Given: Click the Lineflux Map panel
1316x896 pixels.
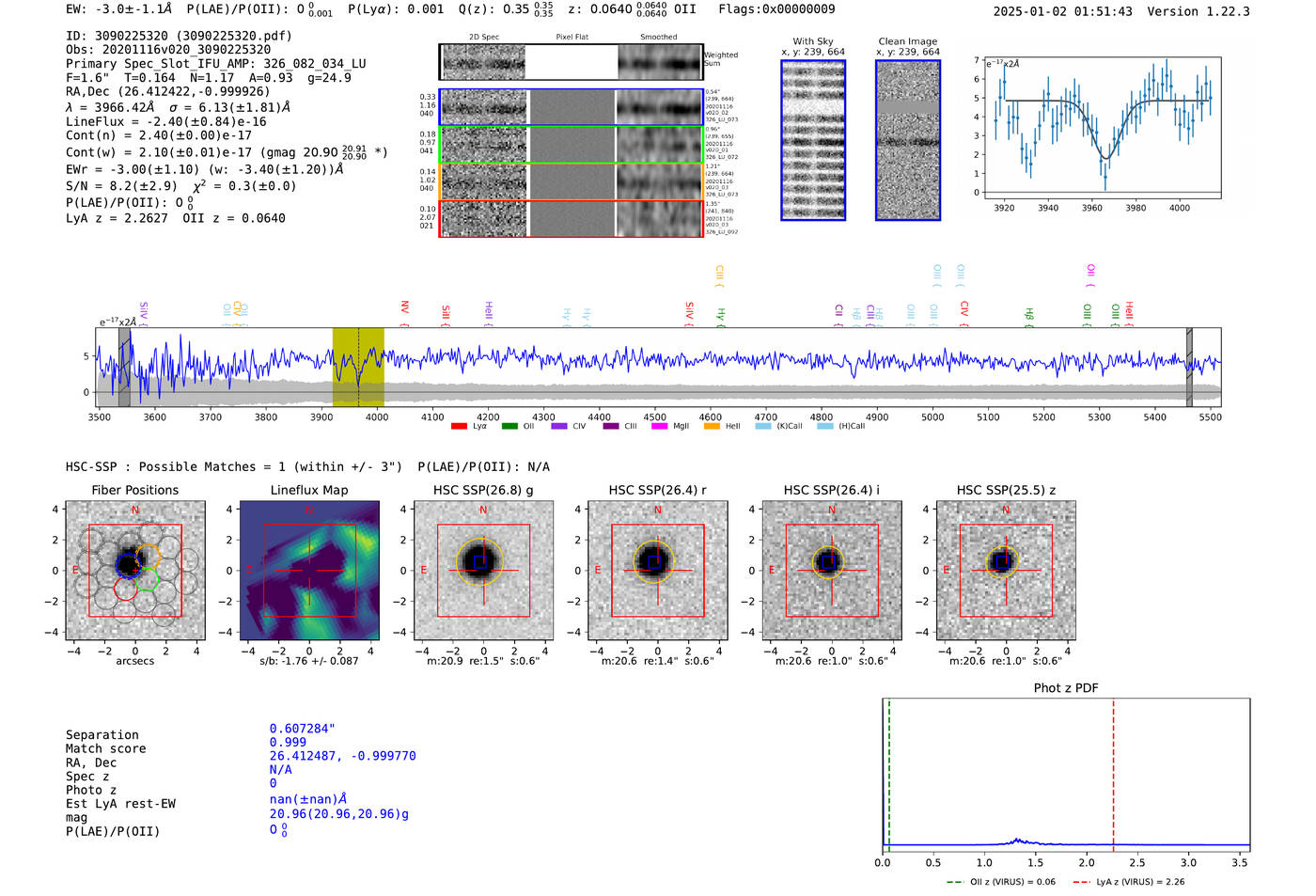Looking at the screenshot, I should pos(309,571).
